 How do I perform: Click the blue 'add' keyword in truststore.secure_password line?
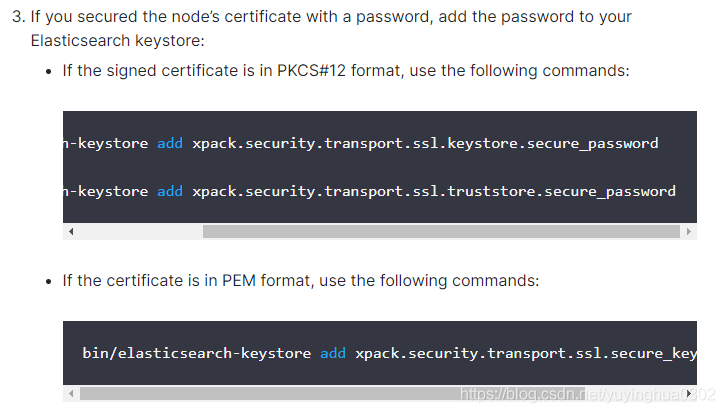pos(170,191)
